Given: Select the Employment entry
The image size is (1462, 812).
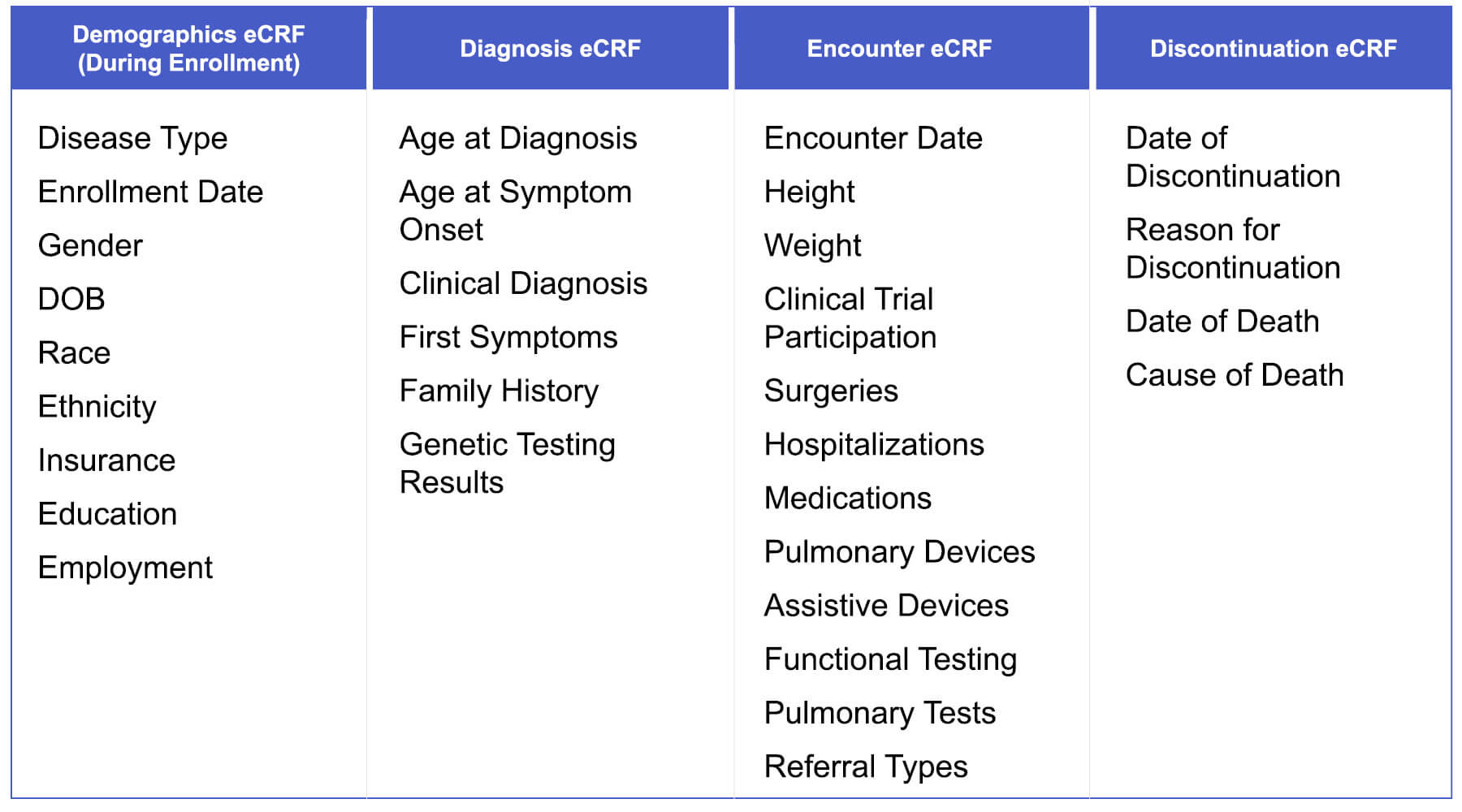Looking at the screenshot, I should (125, 568).
